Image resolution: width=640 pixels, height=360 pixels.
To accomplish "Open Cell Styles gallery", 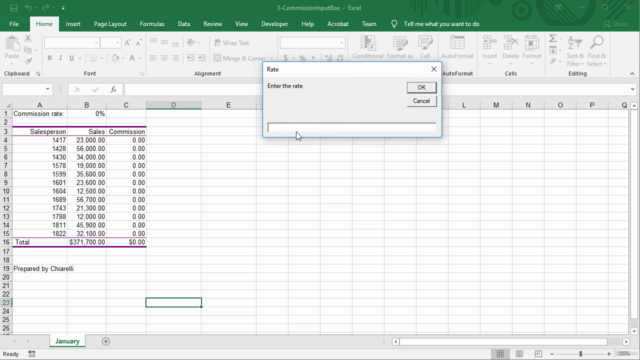I will point(425,47).
